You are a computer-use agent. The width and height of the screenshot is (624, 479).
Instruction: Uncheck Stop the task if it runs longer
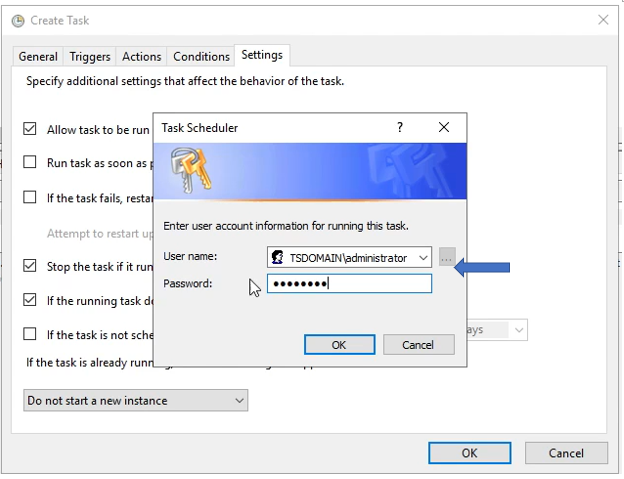(x=29, y=265)
